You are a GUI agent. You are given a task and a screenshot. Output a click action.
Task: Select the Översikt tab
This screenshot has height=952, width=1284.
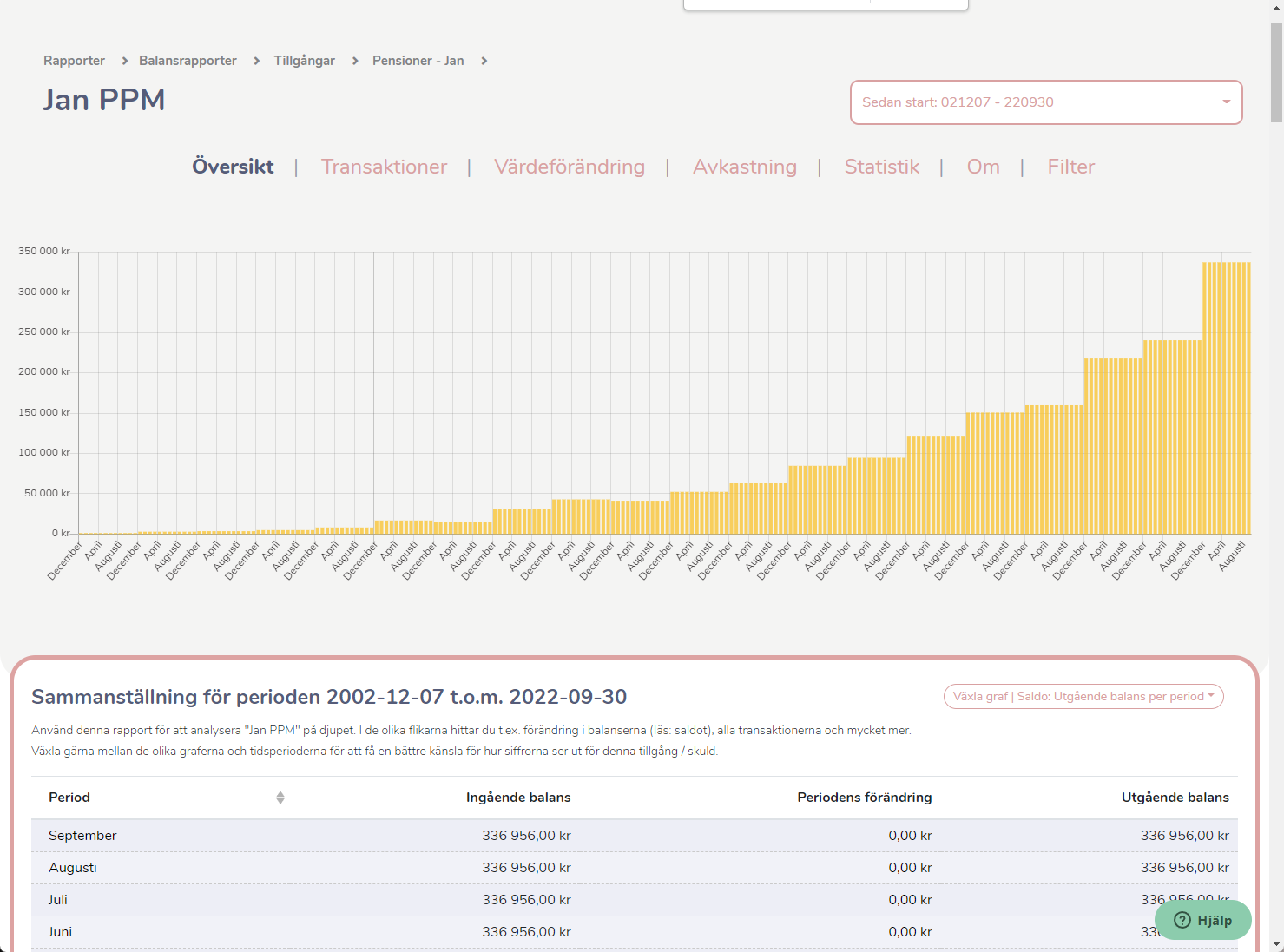coord(233,167)
